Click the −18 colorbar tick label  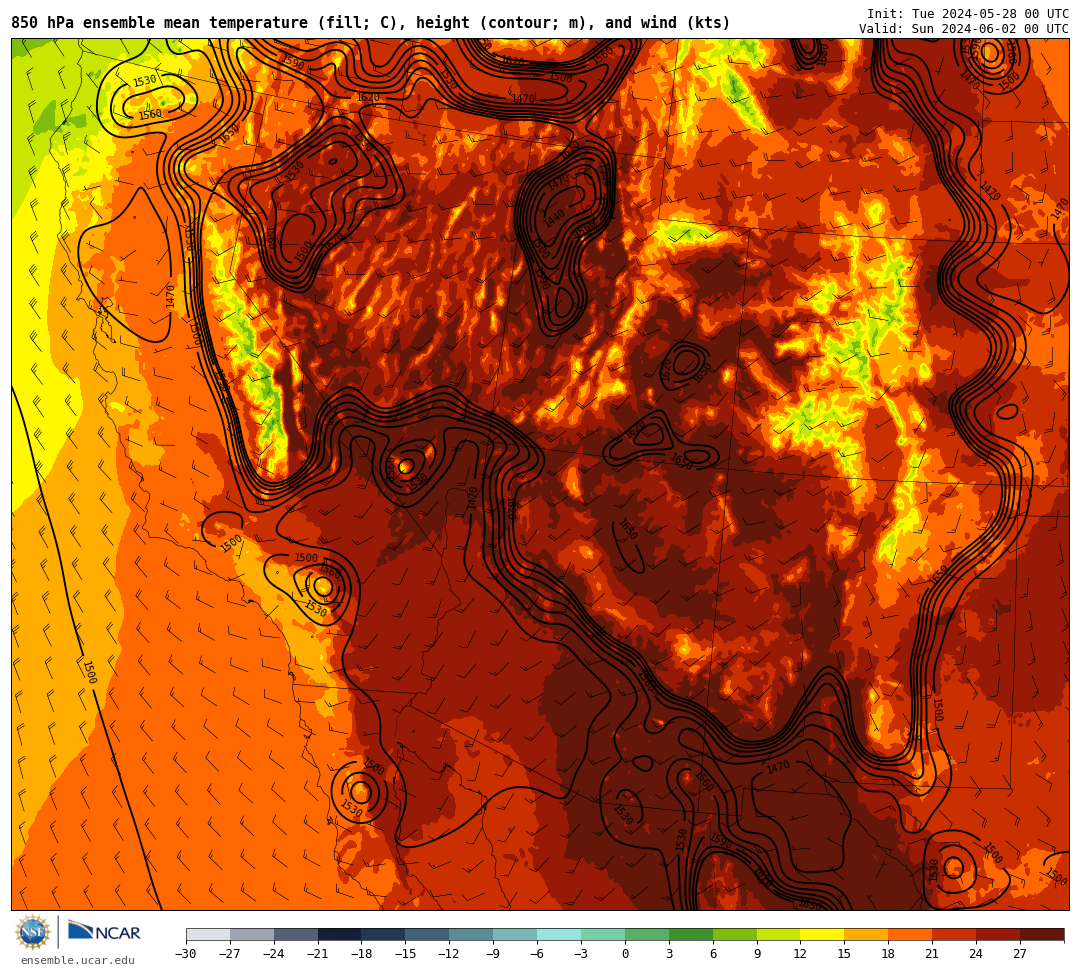(x=362, y=954)
